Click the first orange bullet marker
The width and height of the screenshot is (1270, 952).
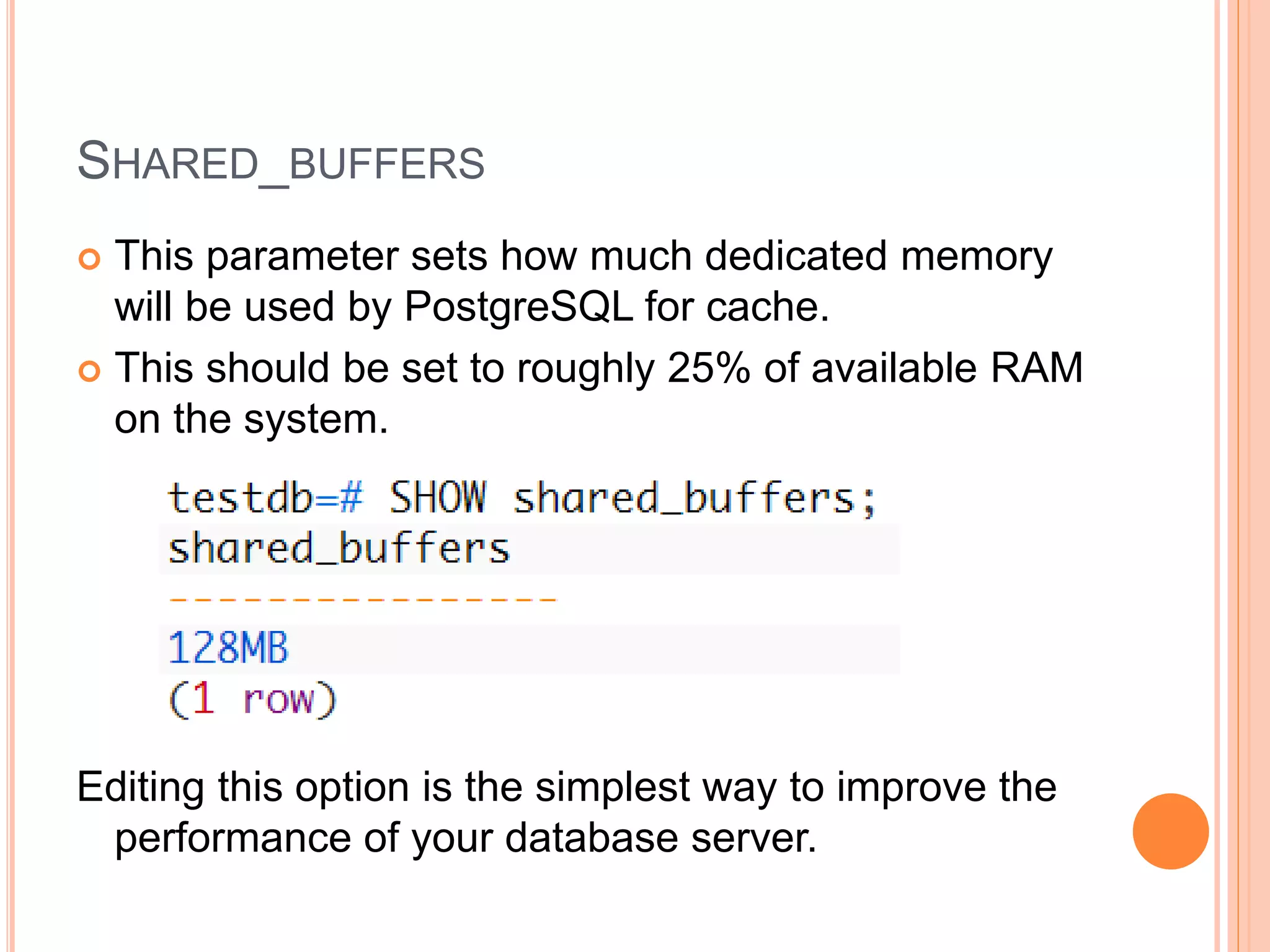tap(89, 258)
